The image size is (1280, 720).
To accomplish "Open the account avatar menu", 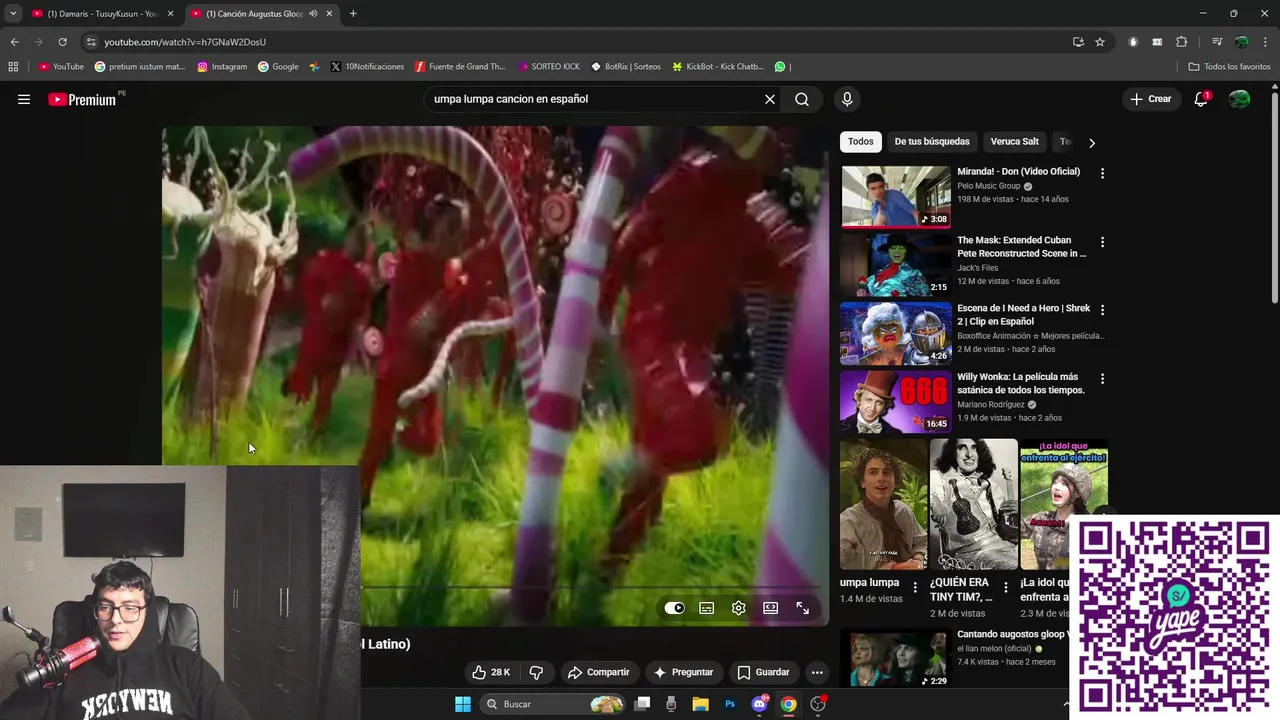I will tap(1239, 99).
